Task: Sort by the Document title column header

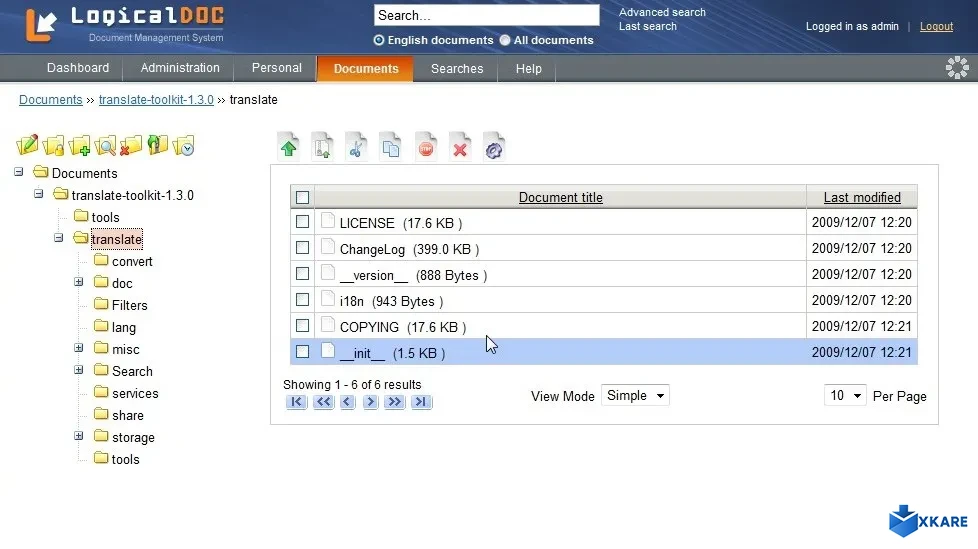Action: click(x=561, y=198)
